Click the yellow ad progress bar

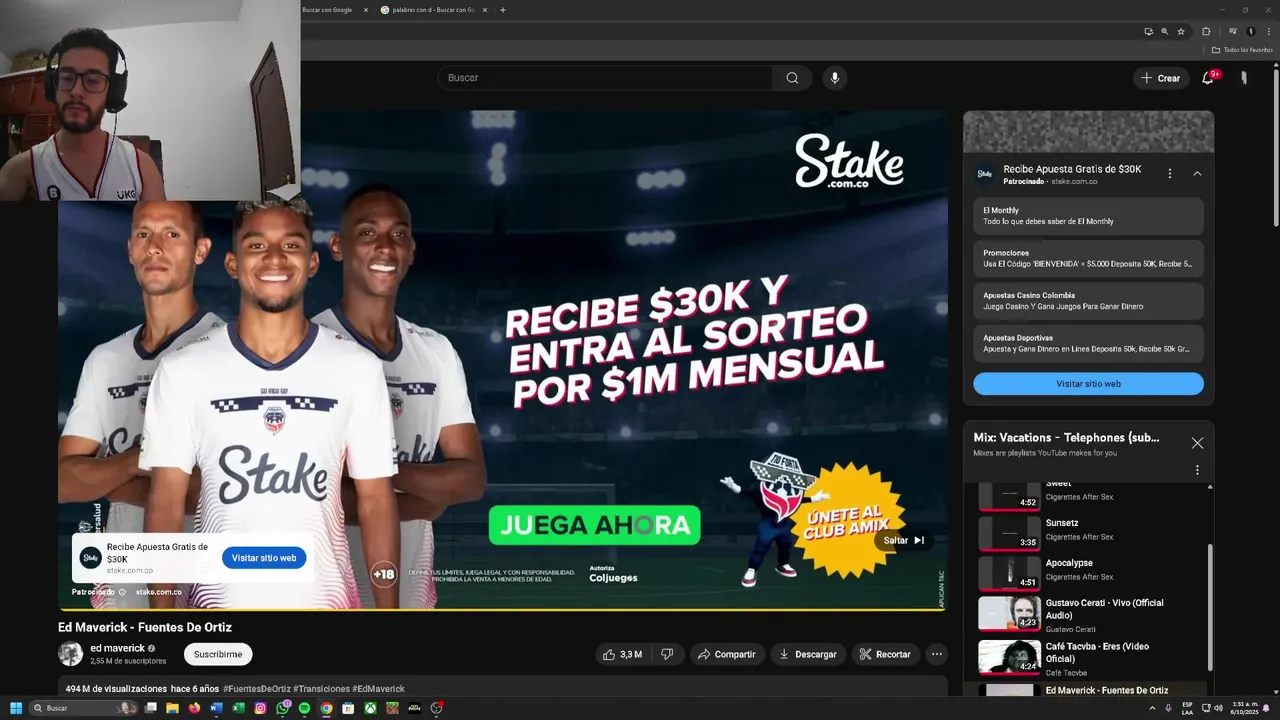pos(502,608)
